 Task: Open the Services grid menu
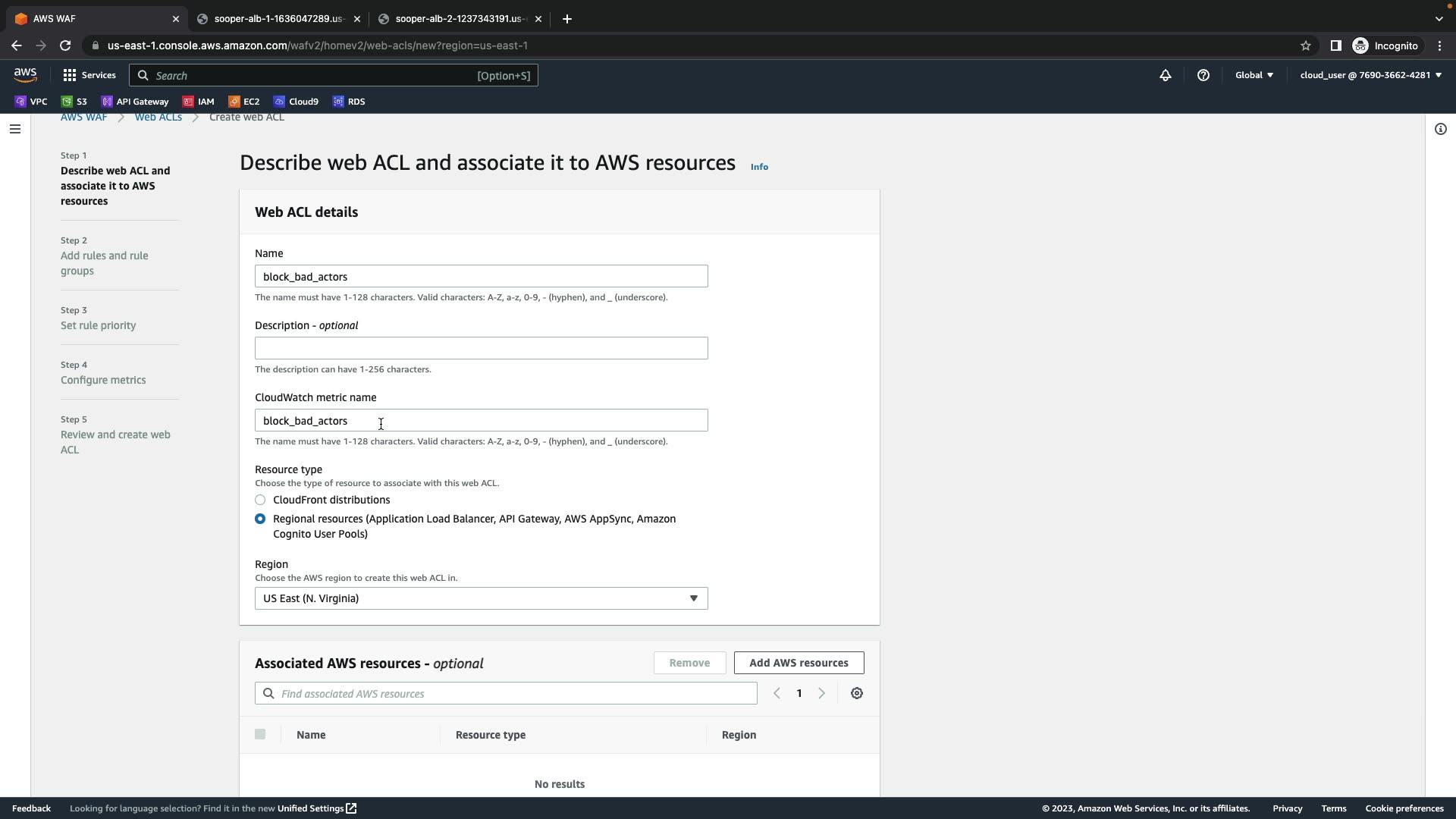click(89, 75)
